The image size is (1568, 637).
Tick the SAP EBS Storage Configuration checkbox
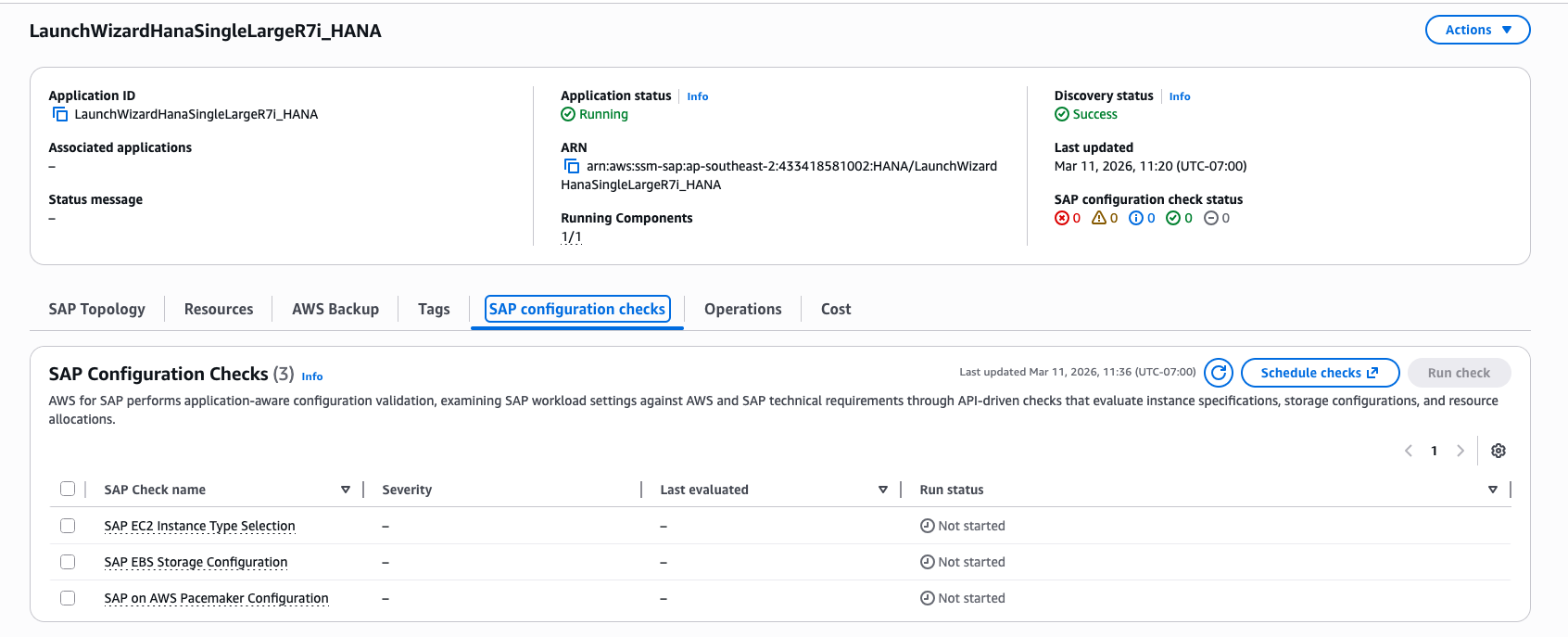point(68,562)
